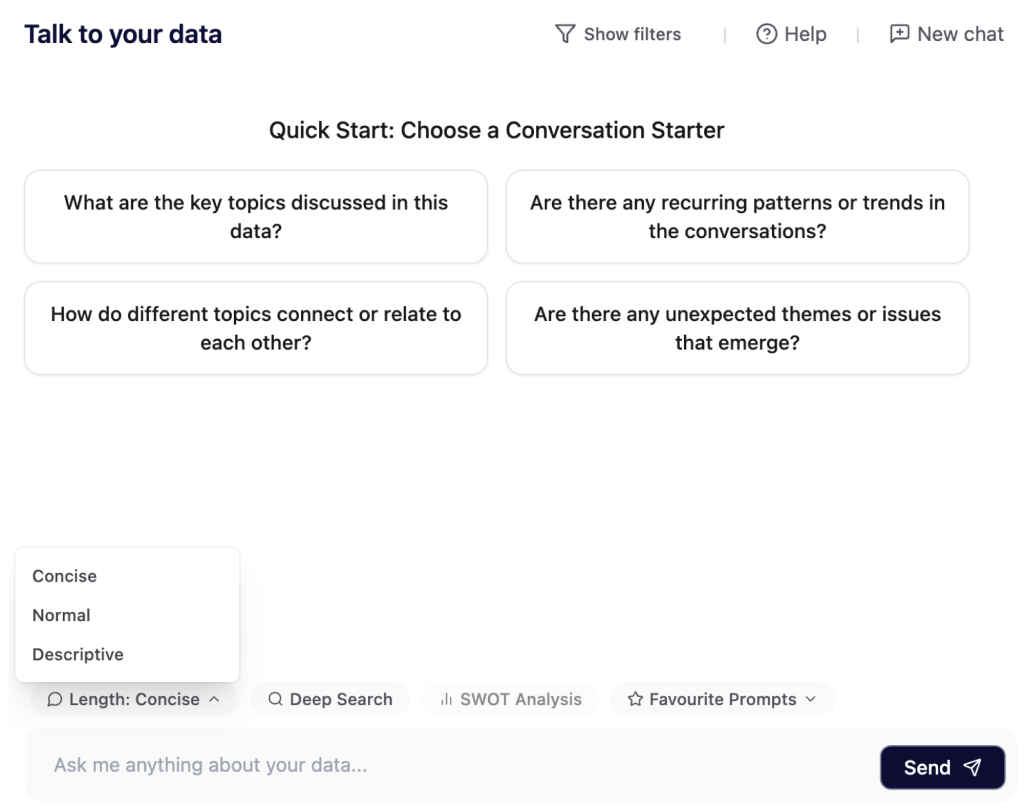Click the bar chart icon on SWOT Analysis
Screen dimensions: 1024x806
click(447, 700)
